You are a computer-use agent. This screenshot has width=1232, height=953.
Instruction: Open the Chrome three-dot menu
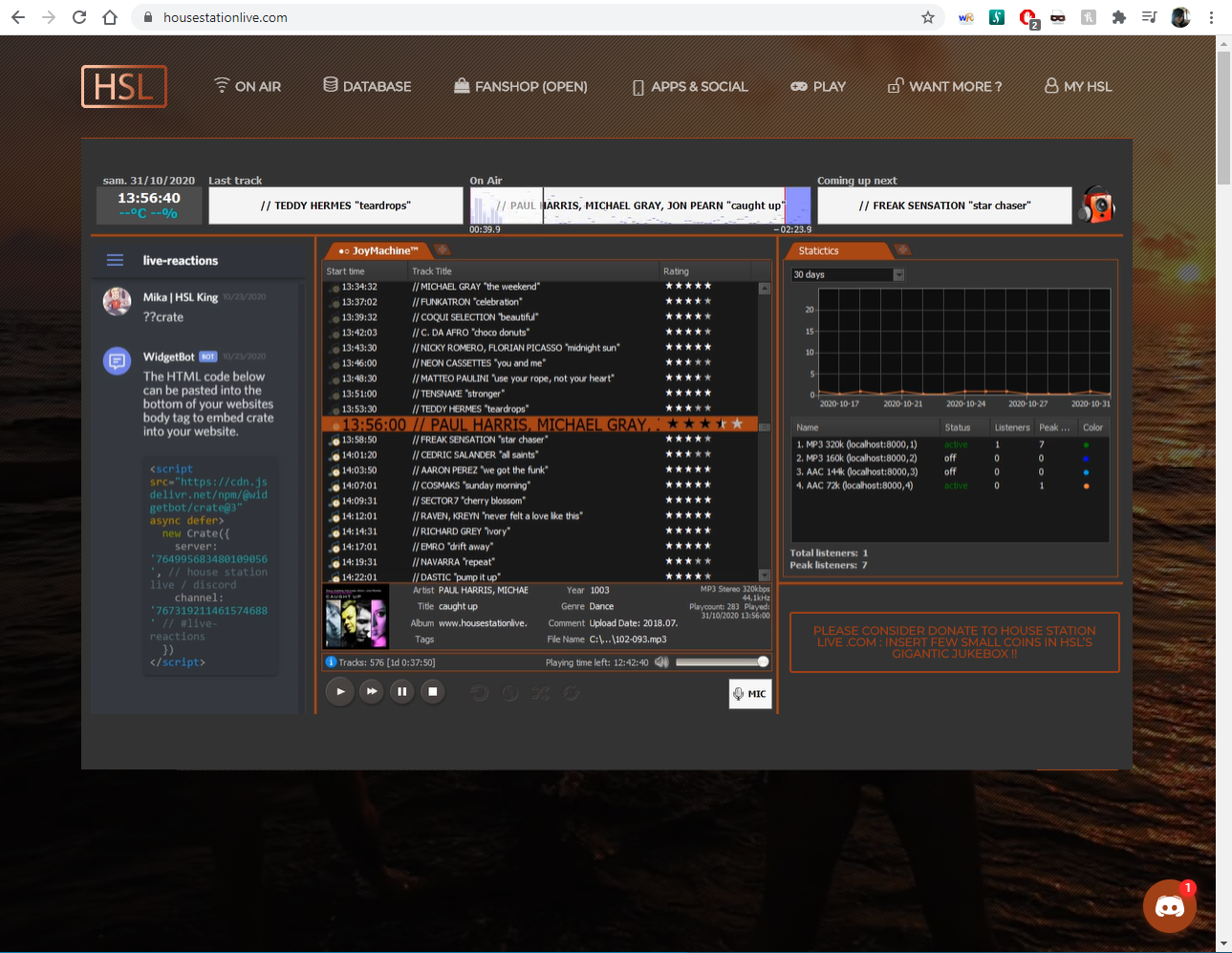click(1211, 17)
